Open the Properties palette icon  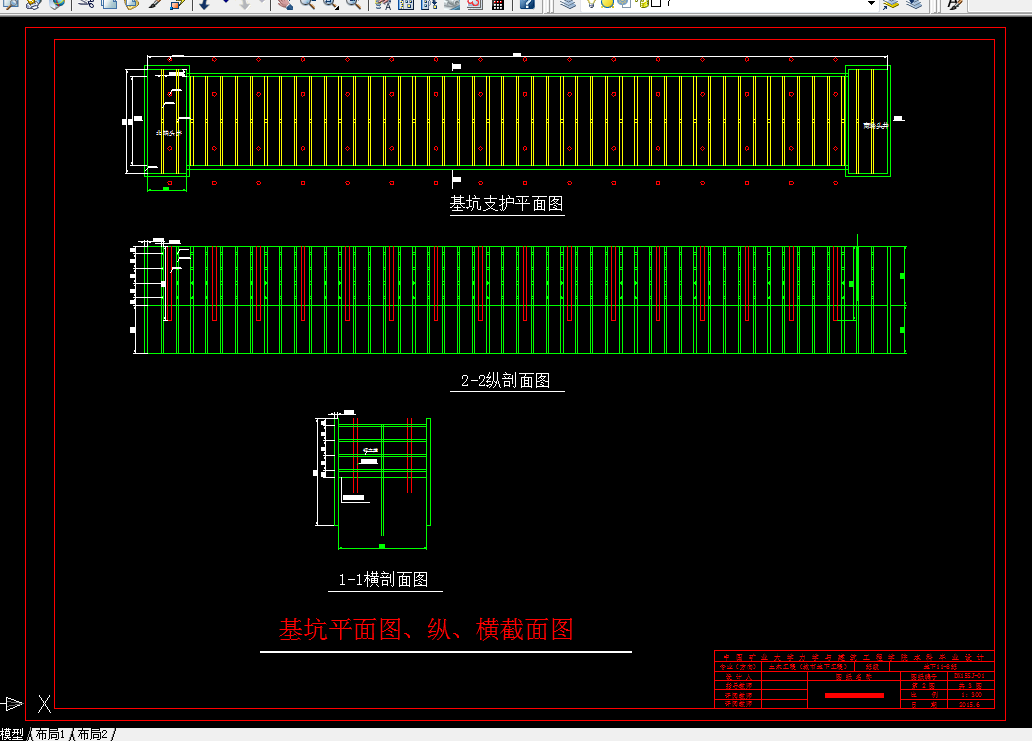point(383,3)
